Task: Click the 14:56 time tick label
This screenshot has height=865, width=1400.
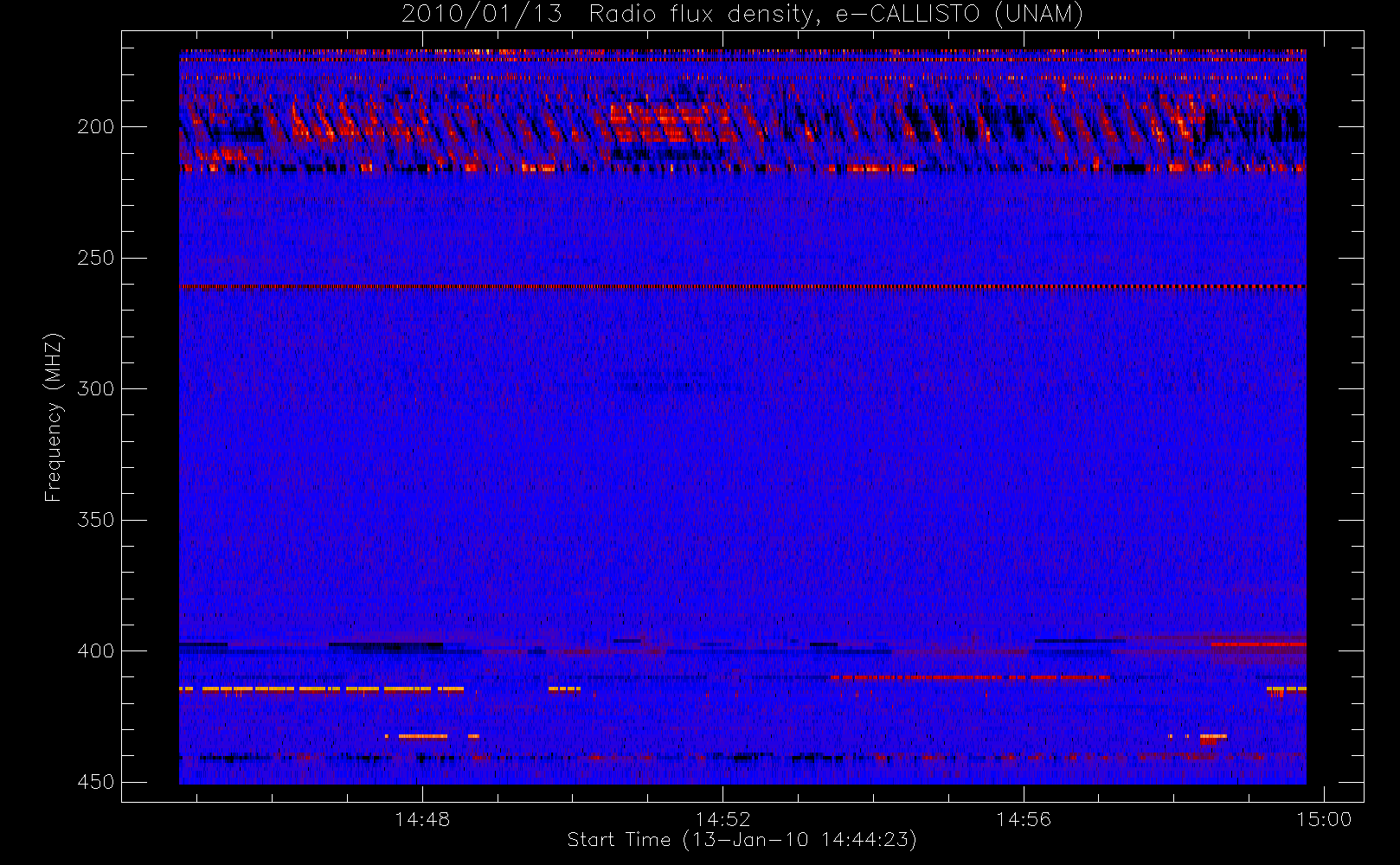Action: click(x=1024, y=819)
